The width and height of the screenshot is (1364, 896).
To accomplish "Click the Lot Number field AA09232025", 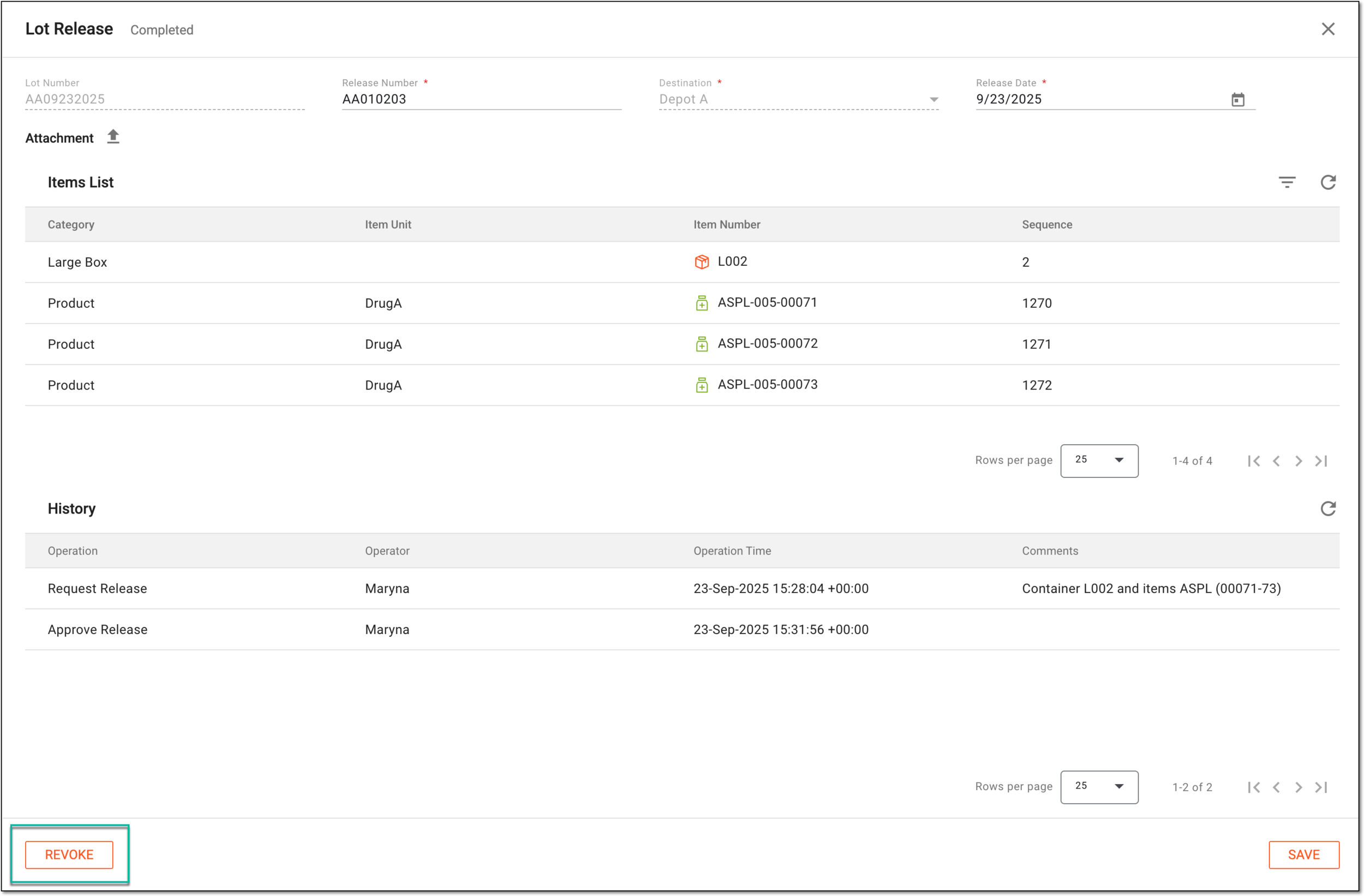I will click(165, 99).
